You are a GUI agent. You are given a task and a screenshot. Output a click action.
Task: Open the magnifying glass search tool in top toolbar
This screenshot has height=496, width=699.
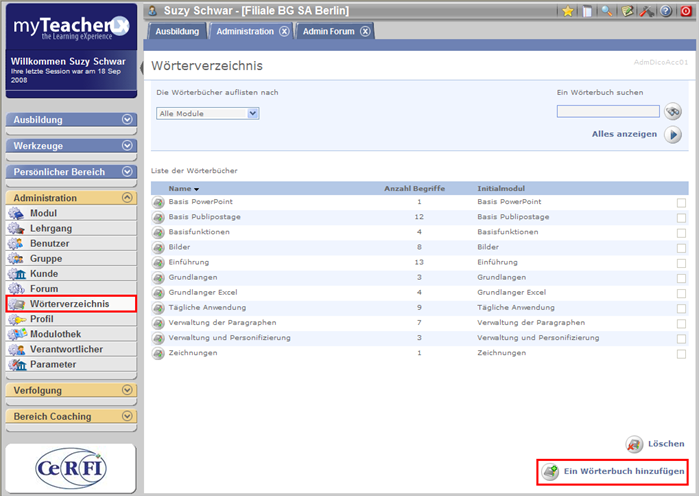tap(607, 11)
